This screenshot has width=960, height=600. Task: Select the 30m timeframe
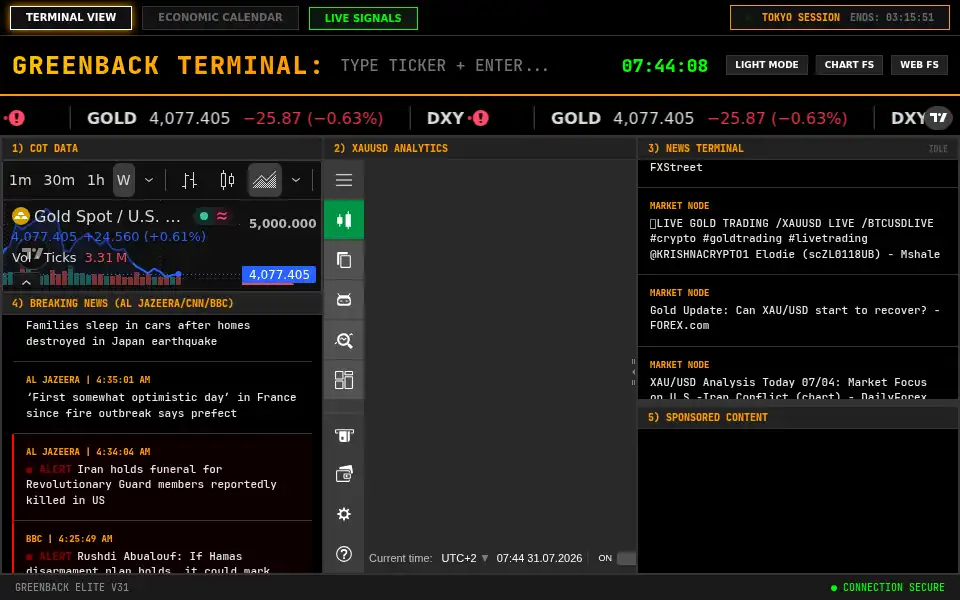[59, 180]
